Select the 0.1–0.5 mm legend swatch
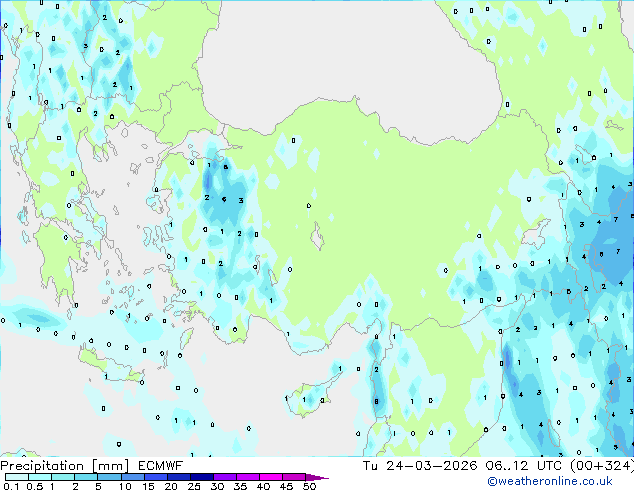The image size is (634, 490). [17, 477]
